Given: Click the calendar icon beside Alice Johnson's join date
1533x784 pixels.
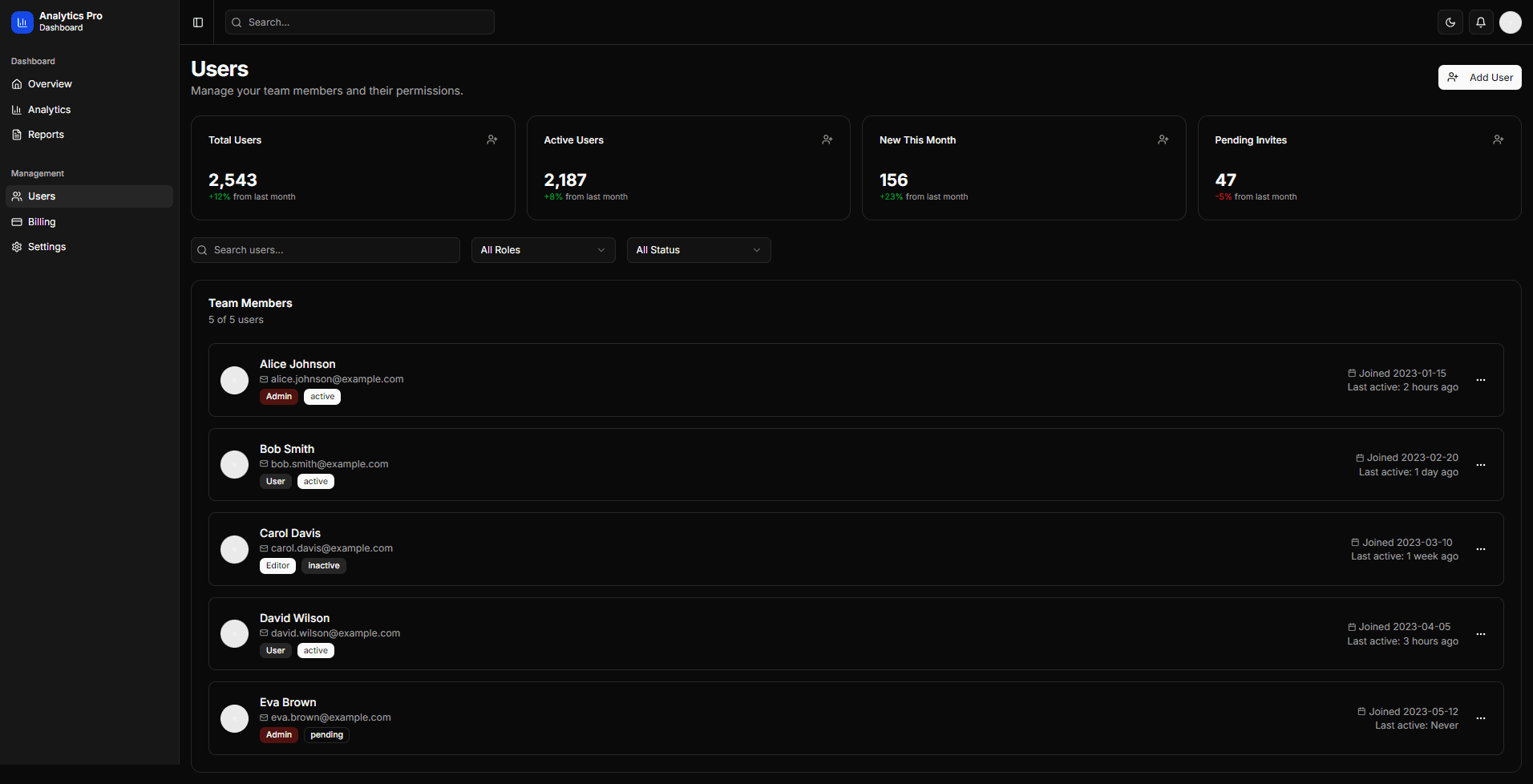Looking at the screenshot, I should coord(1351,373).
